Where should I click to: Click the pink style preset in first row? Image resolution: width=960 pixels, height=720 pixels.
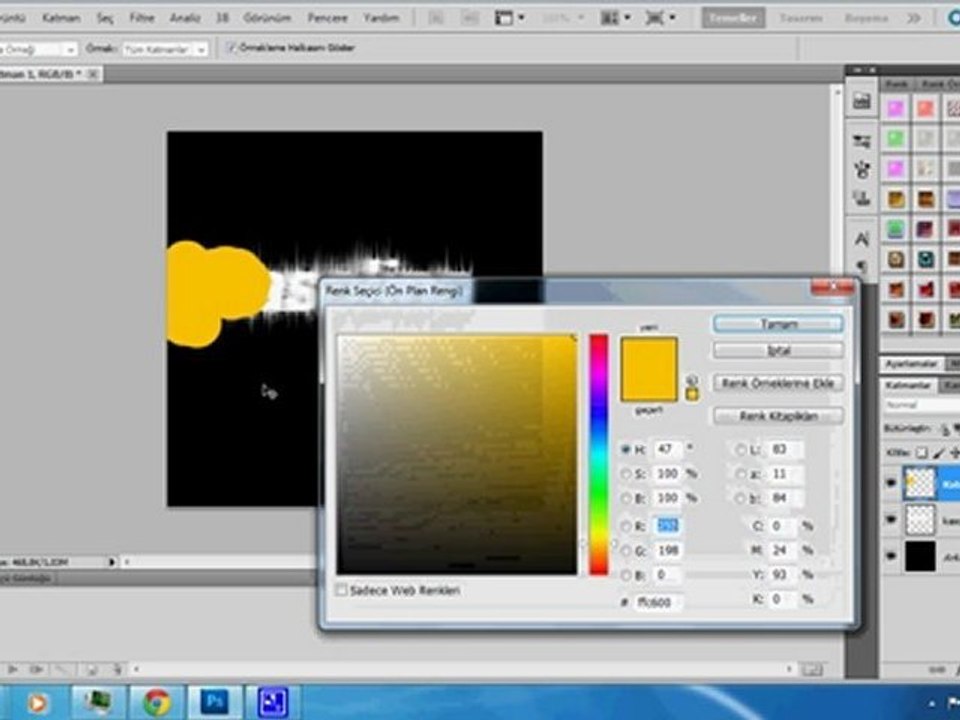tap(895, 109)
